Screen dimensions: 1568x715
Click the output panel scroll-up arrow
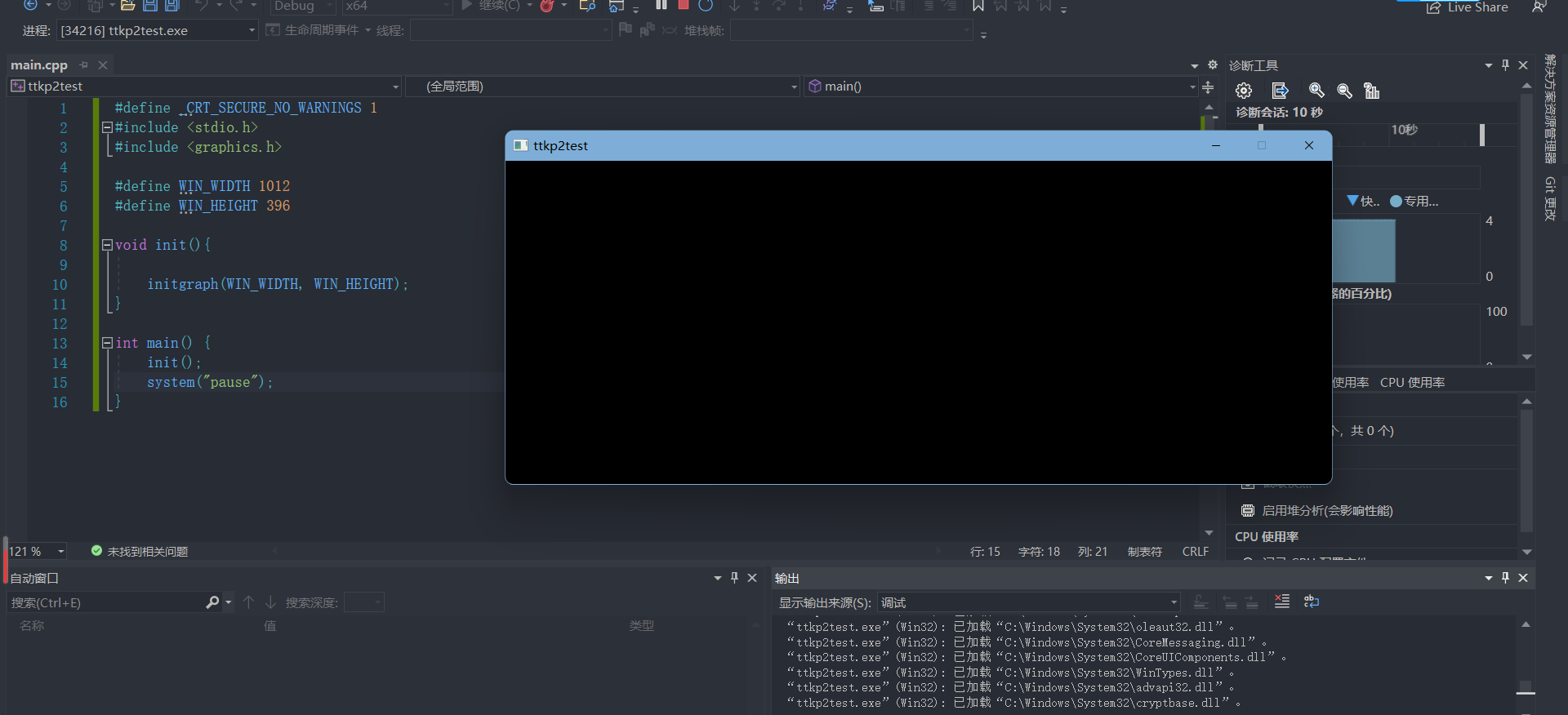click(x=1526, y=624)
